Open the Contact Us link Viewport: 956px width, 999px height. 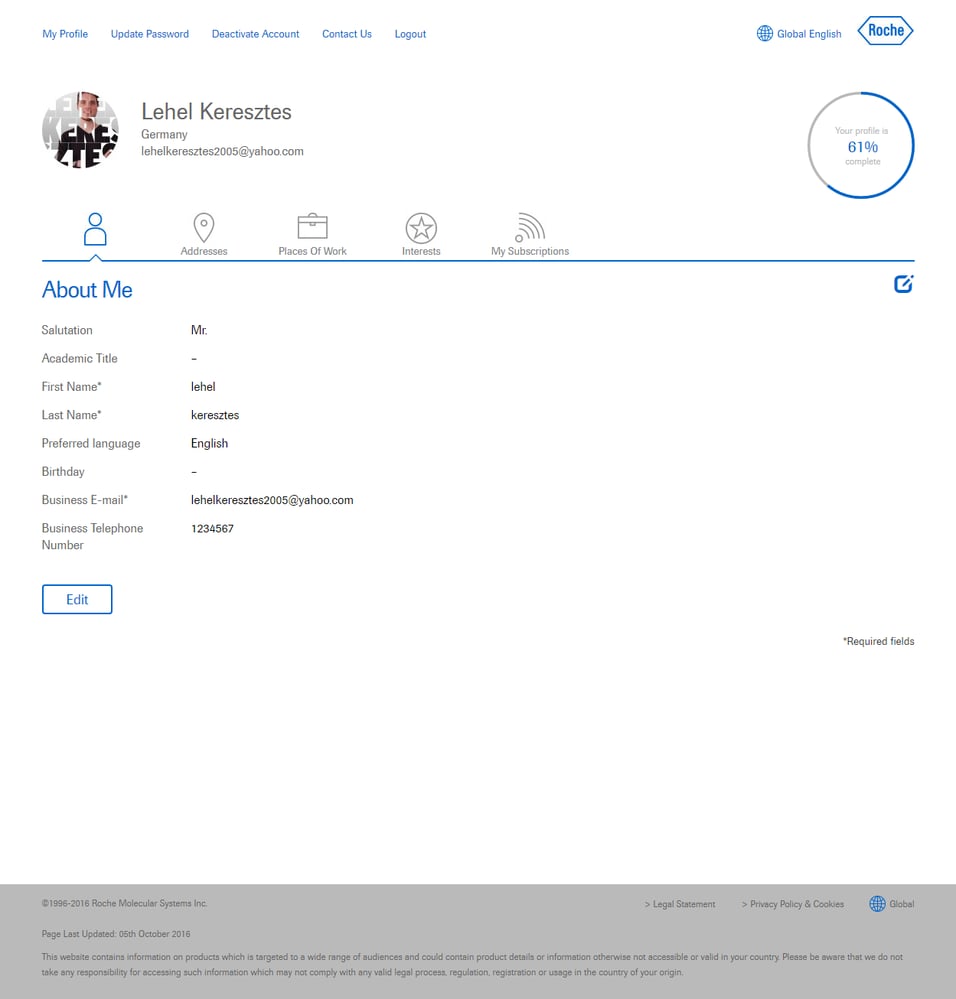point(346,34)
